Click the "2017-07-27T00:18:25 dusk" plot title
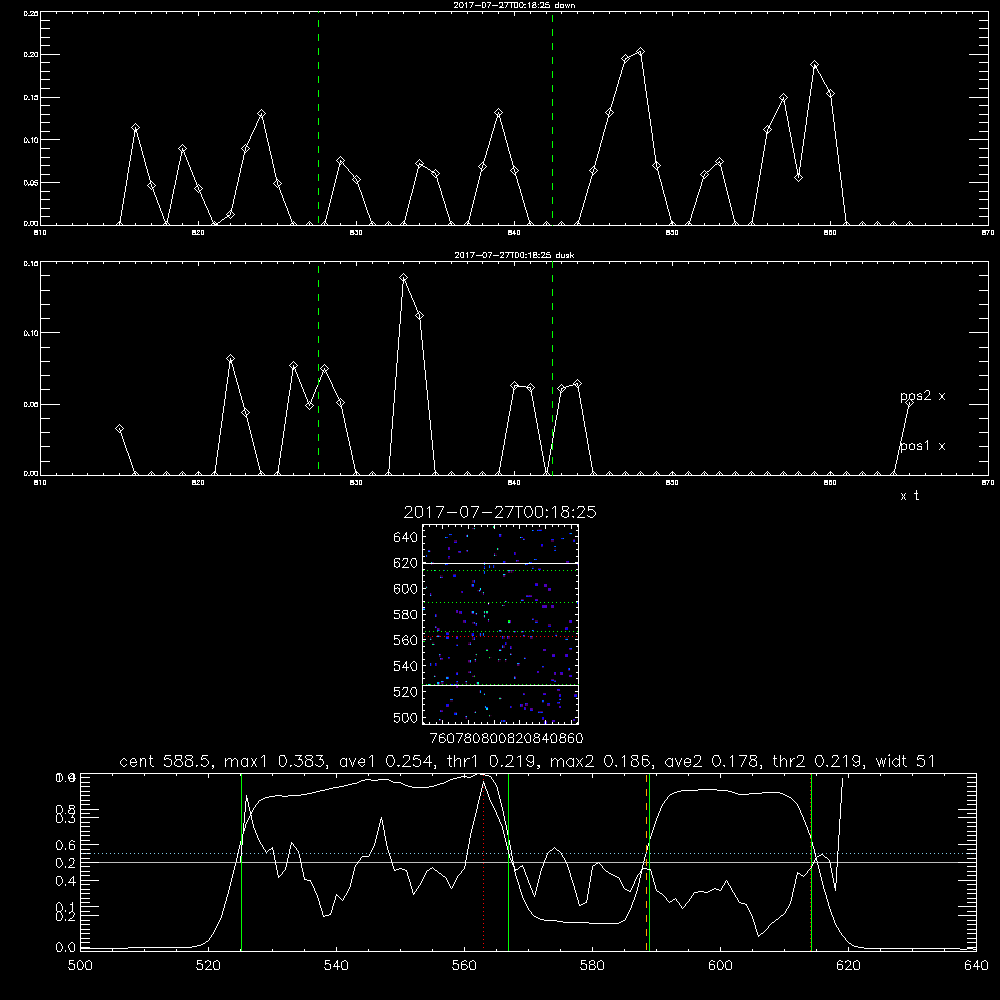This screenshot has height=1000, width=1000. pos(515,255)
